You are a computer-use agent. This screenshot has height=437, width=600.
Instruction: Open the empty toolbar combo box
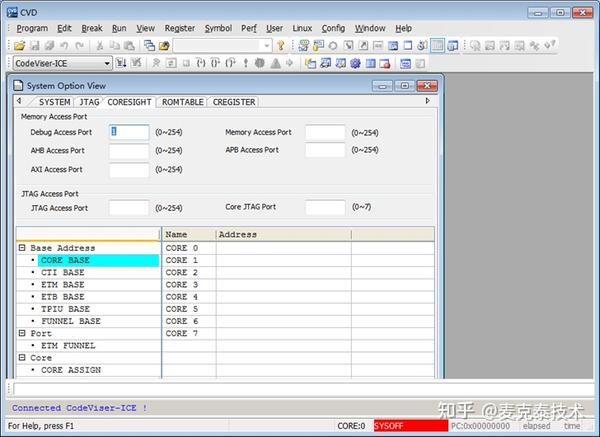223,46
